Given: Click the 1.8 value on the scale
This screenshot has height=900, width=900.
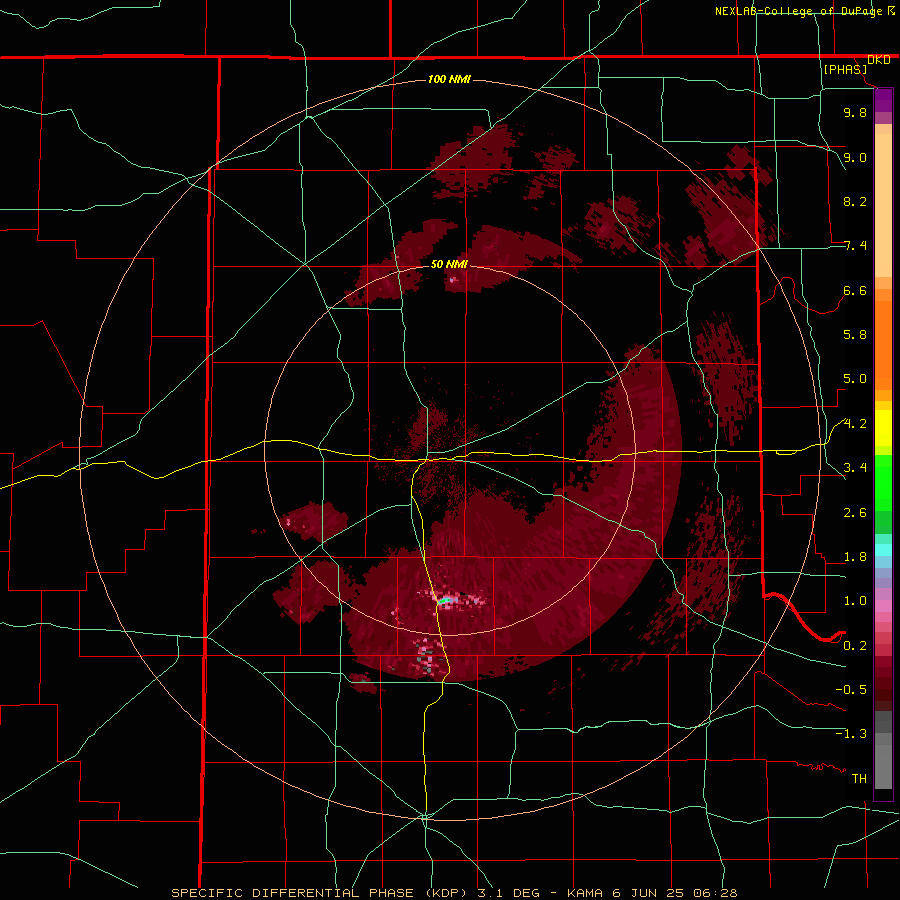Looking at the screenshot, I should click(855, 557).
